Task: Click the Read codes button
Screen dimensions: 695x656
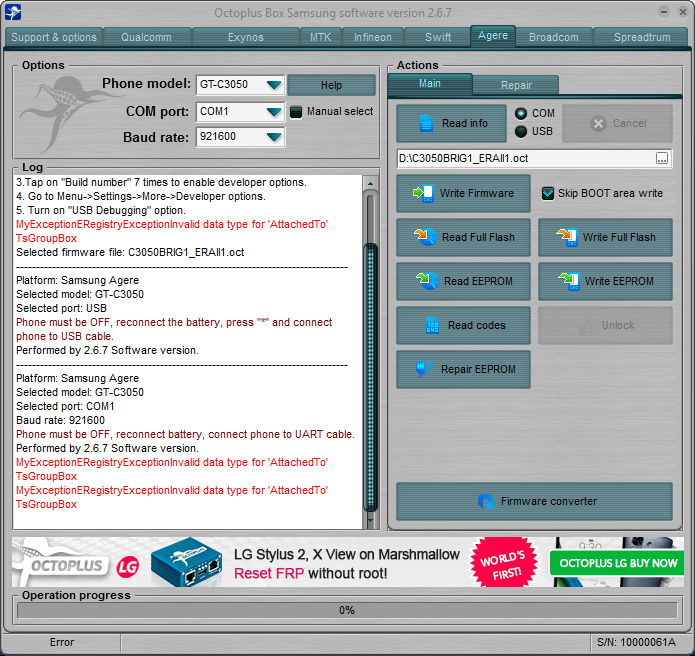Action: coord(463,325)
